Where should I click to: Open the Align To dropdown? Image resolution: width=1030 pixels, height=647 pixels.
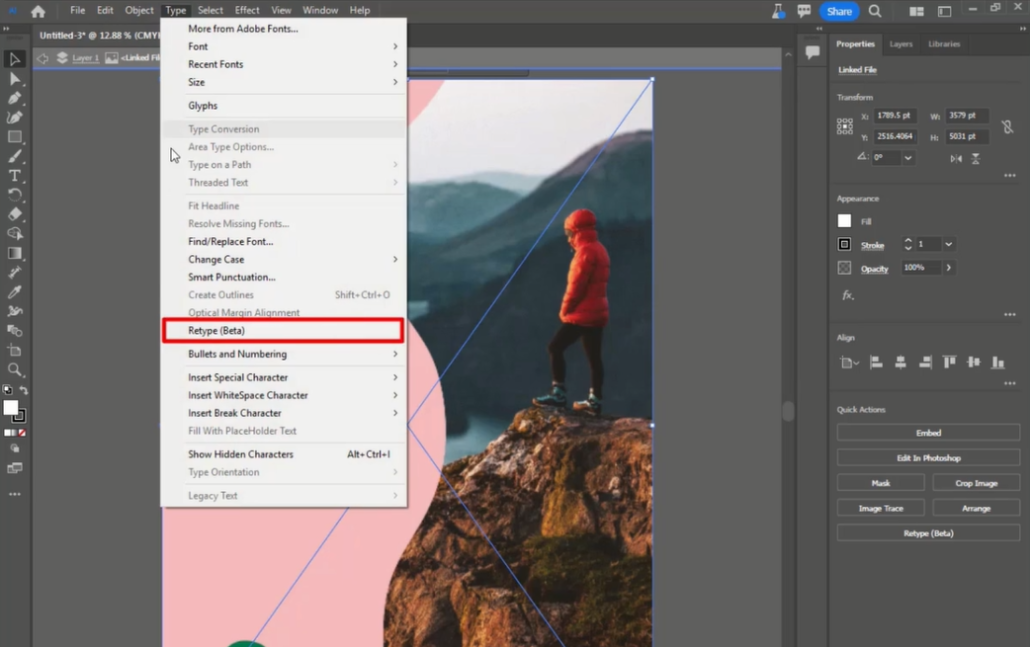pyautogui.click(x=850, y=363)
